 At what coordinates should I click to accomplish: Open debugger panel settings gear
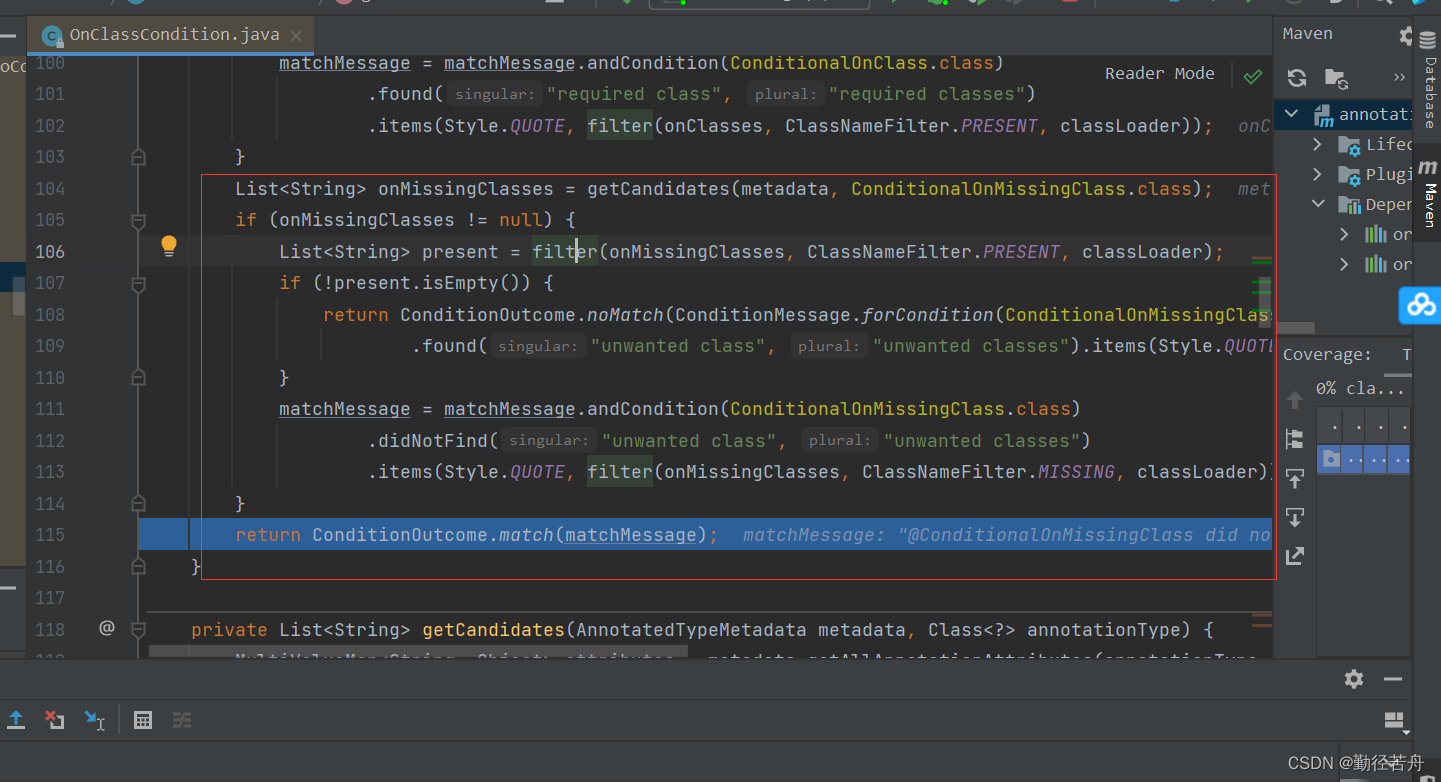coord(1354,679)
